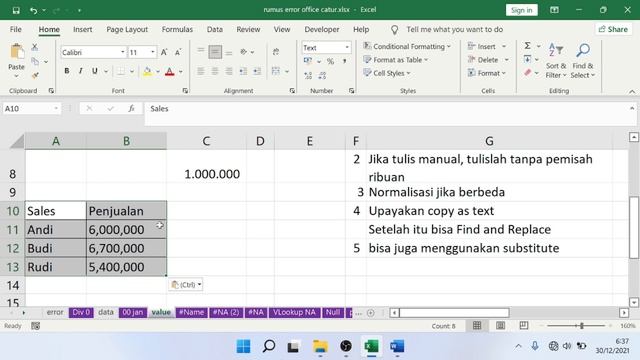Click the Copy icon in Clipboard group

pyautogui.click(x=35, y=62)
